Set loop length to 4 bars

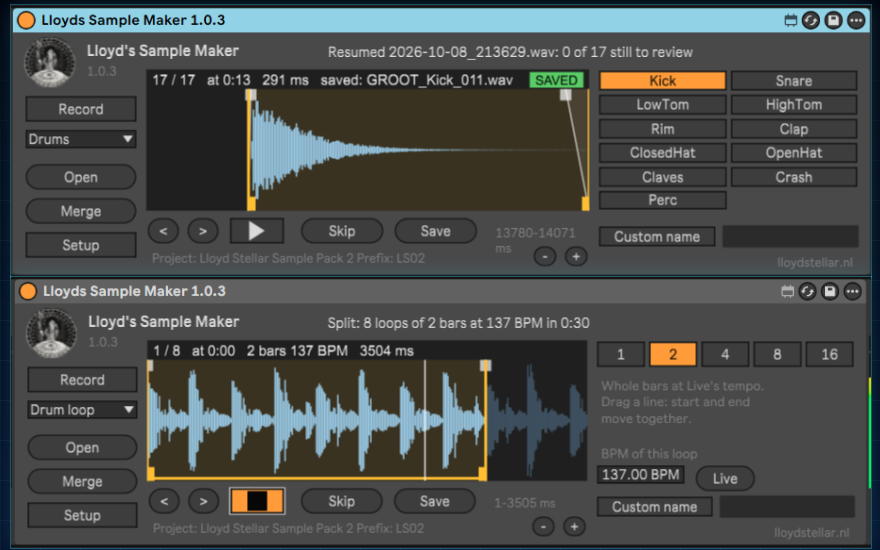(725, 355)
